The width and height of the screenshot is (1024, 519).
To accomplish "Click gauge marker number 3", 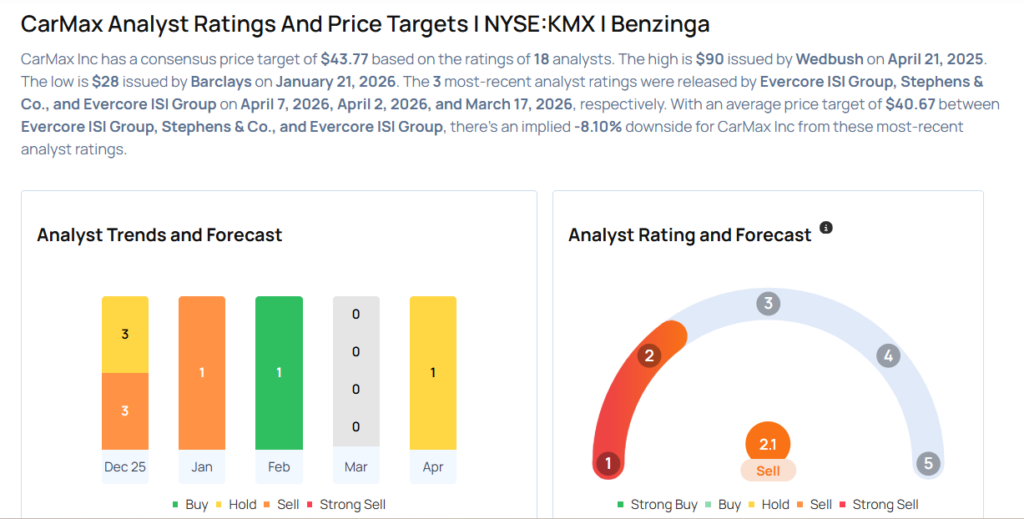I will point(768,304).
